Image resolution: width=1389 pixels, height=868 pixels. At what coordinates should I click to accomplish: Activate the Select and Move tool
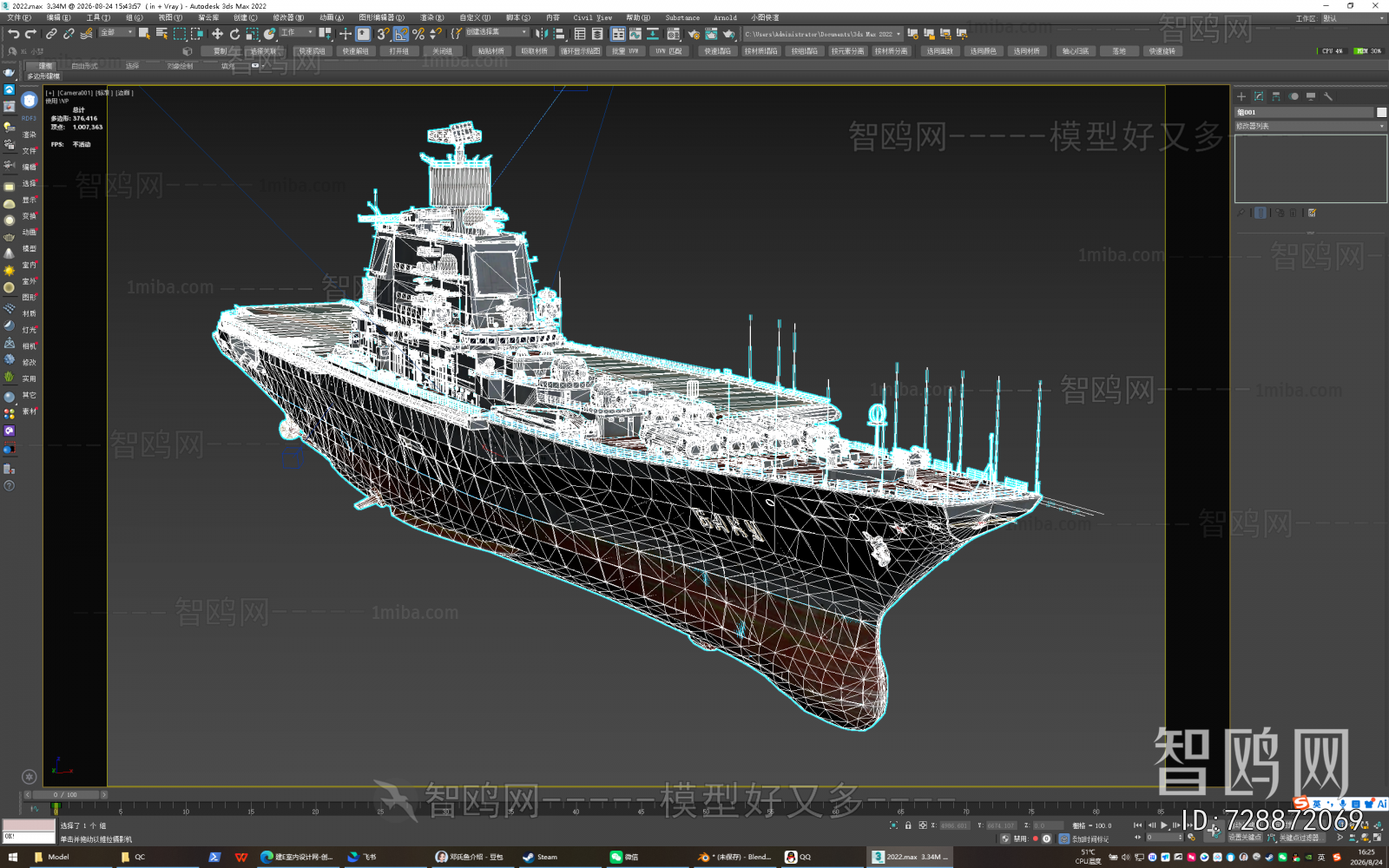click(217, 34)
